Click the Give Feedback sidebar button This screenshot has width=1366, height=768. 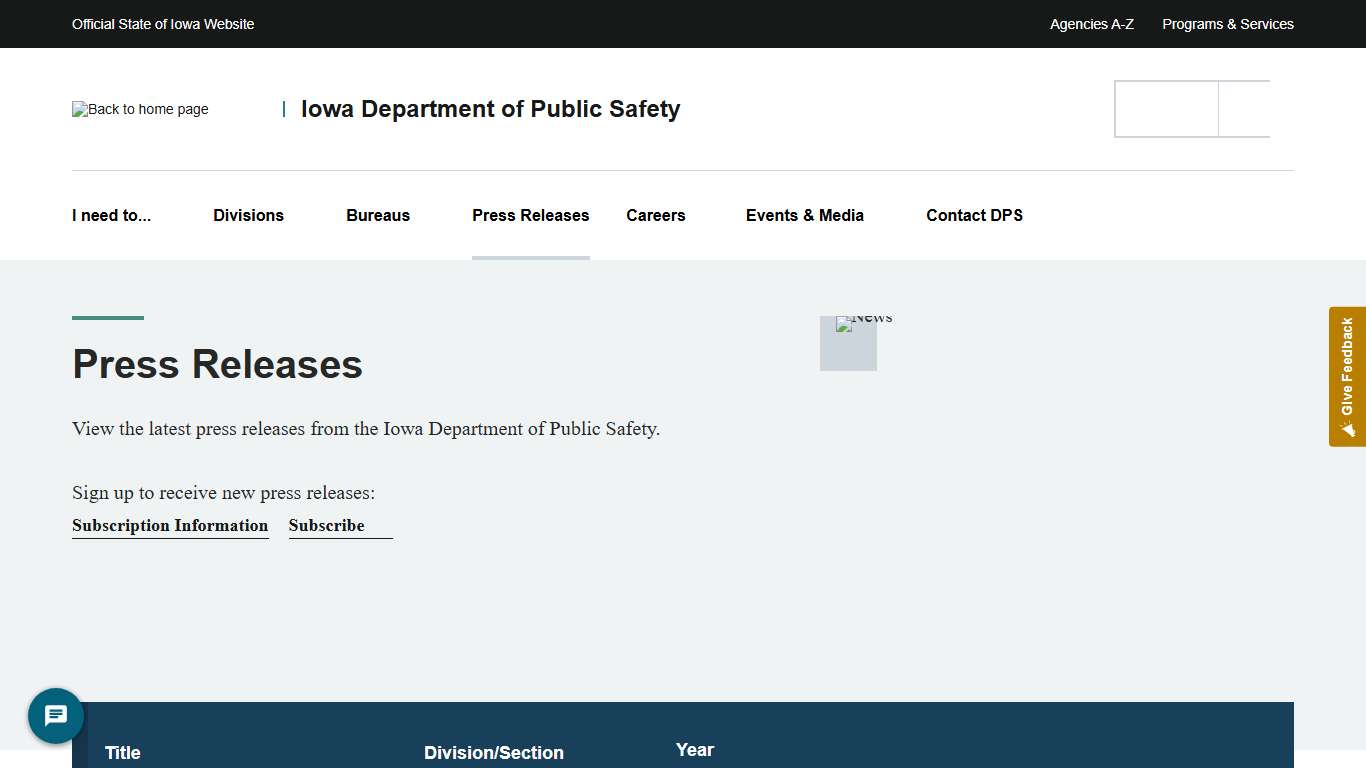coord(1348,377)
